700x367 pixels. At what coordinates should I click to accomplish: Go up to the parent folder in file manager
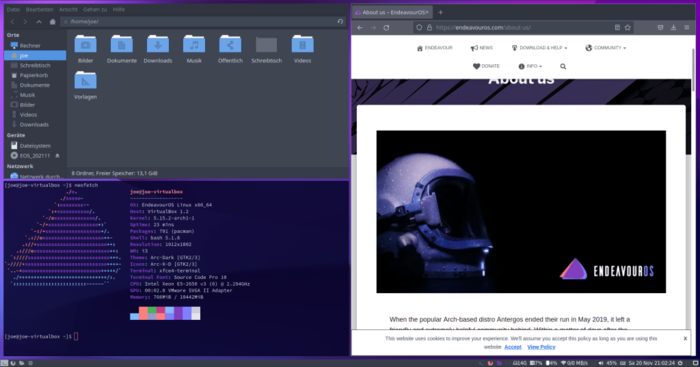(39, 21)
